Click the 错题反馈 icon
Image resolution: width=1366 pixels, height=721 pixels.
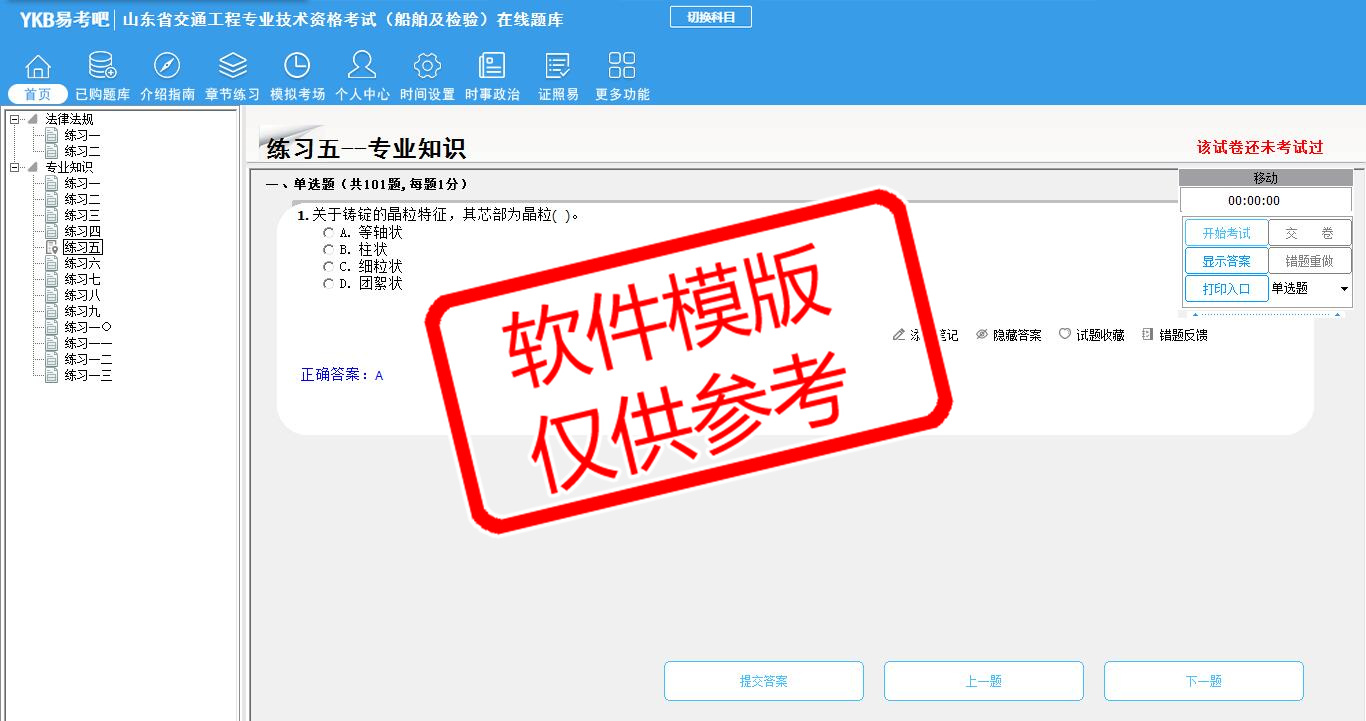(1148, 335)
